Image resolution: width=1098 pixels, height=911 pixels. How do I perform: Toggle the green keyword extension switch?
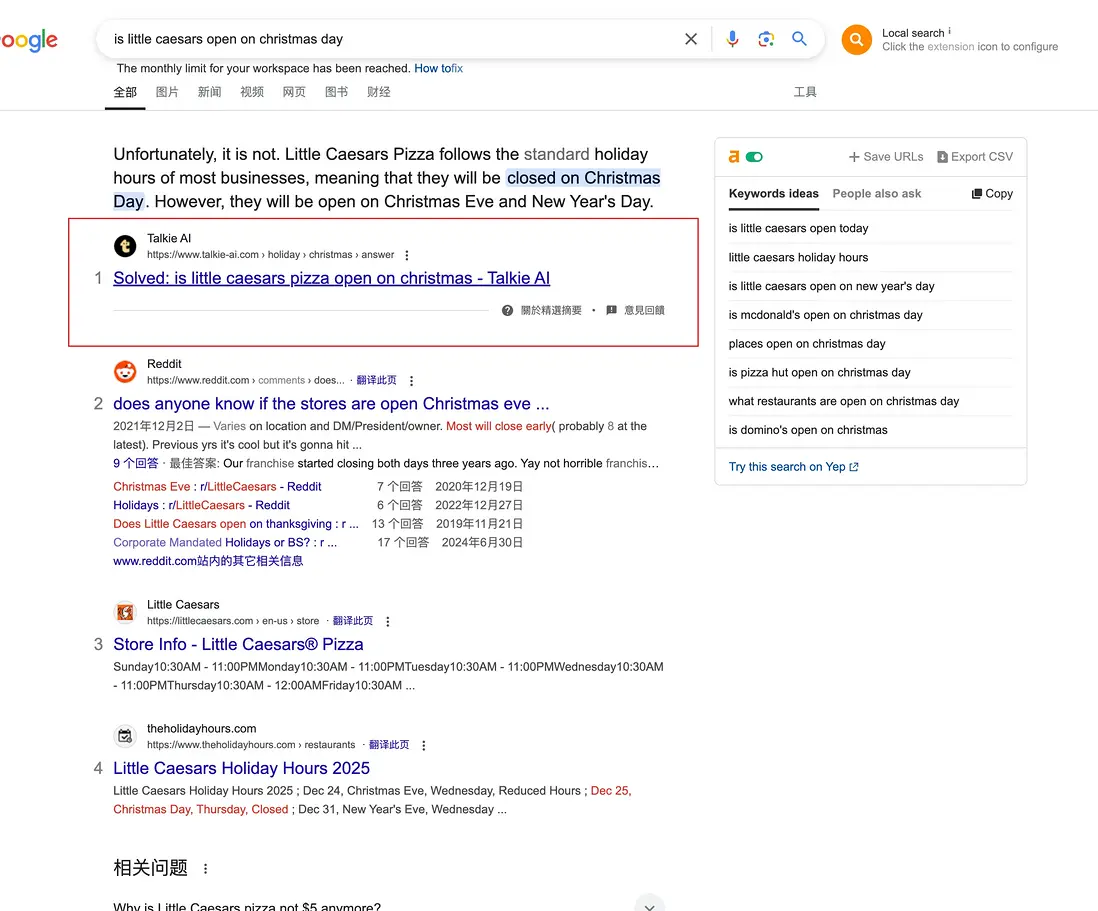pos(754,157)
